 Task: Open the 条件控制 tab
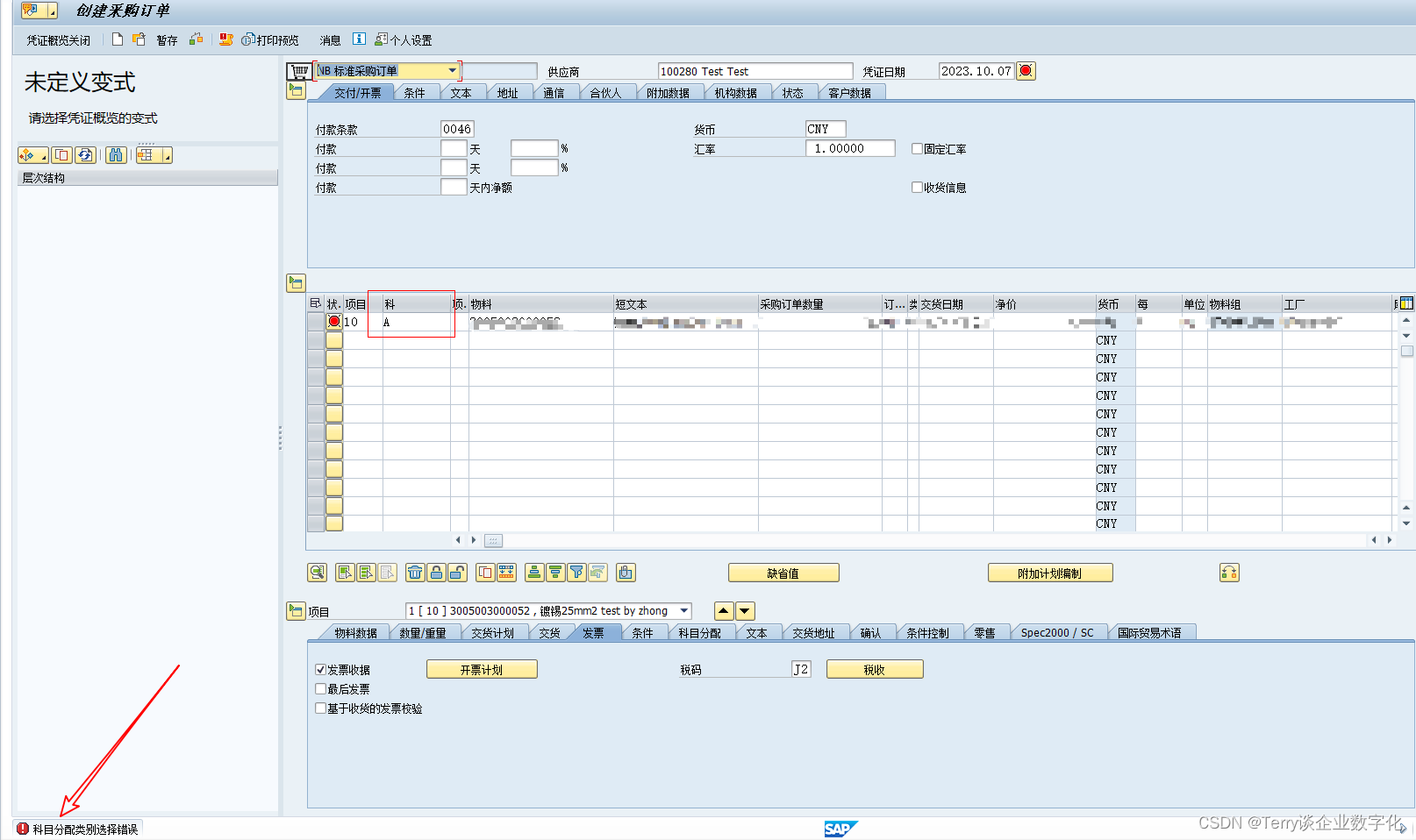(x=927, y=631)
